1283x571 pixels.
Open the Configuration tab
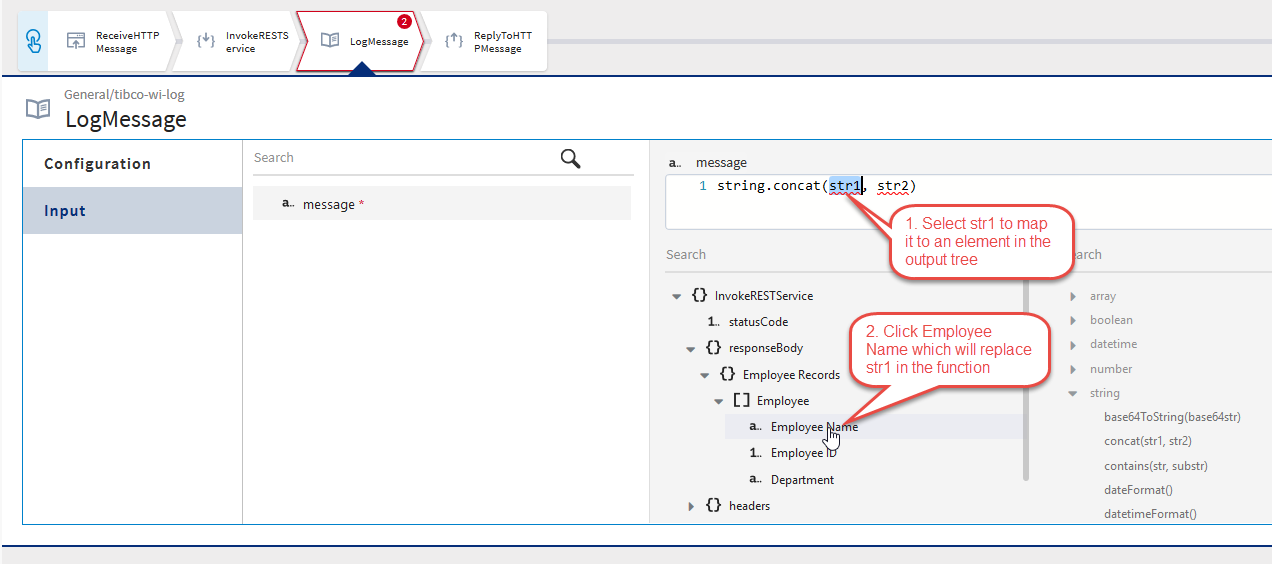[97, 164]
